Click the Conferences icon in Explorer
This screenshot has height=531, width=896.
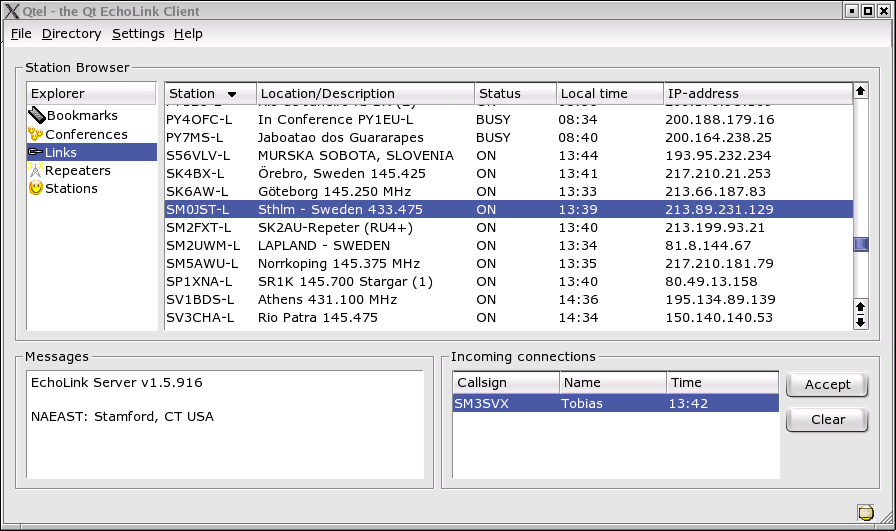[36, 134]
